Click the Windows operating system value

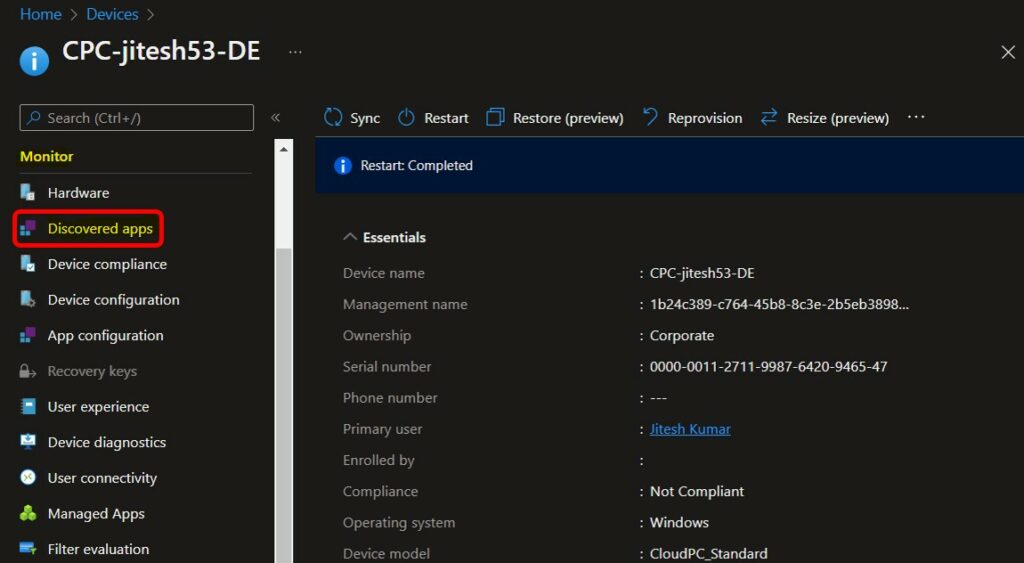point(679,523)
